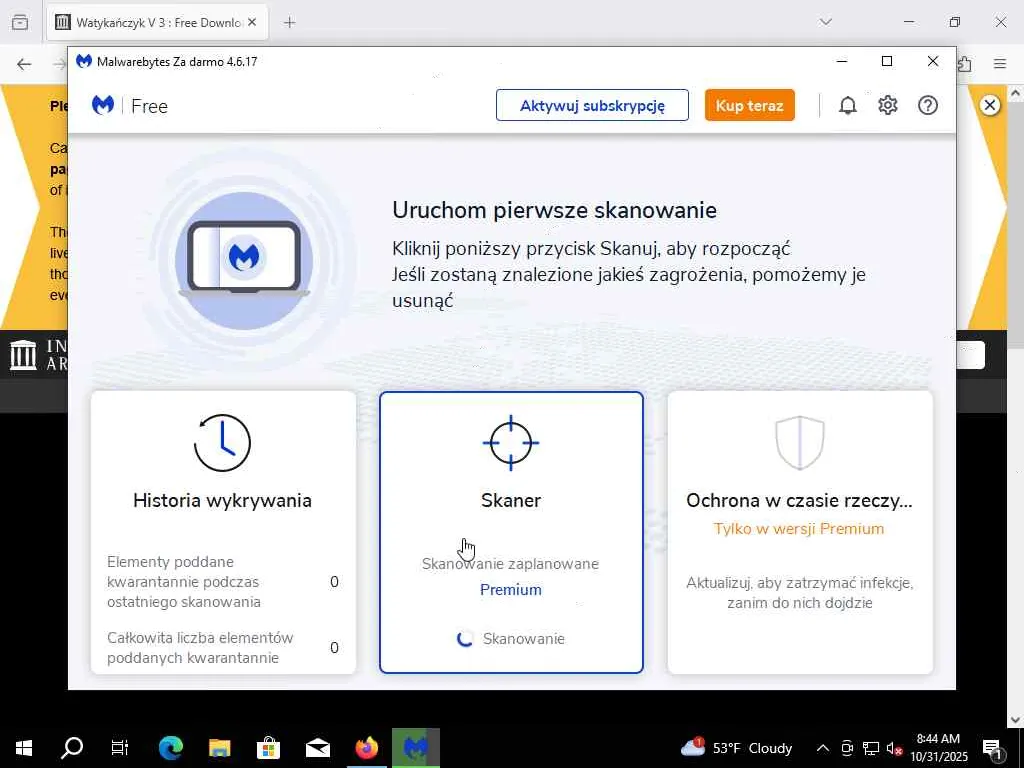Click the Malwarebytes title bar app icon

[x=84, y=61]
